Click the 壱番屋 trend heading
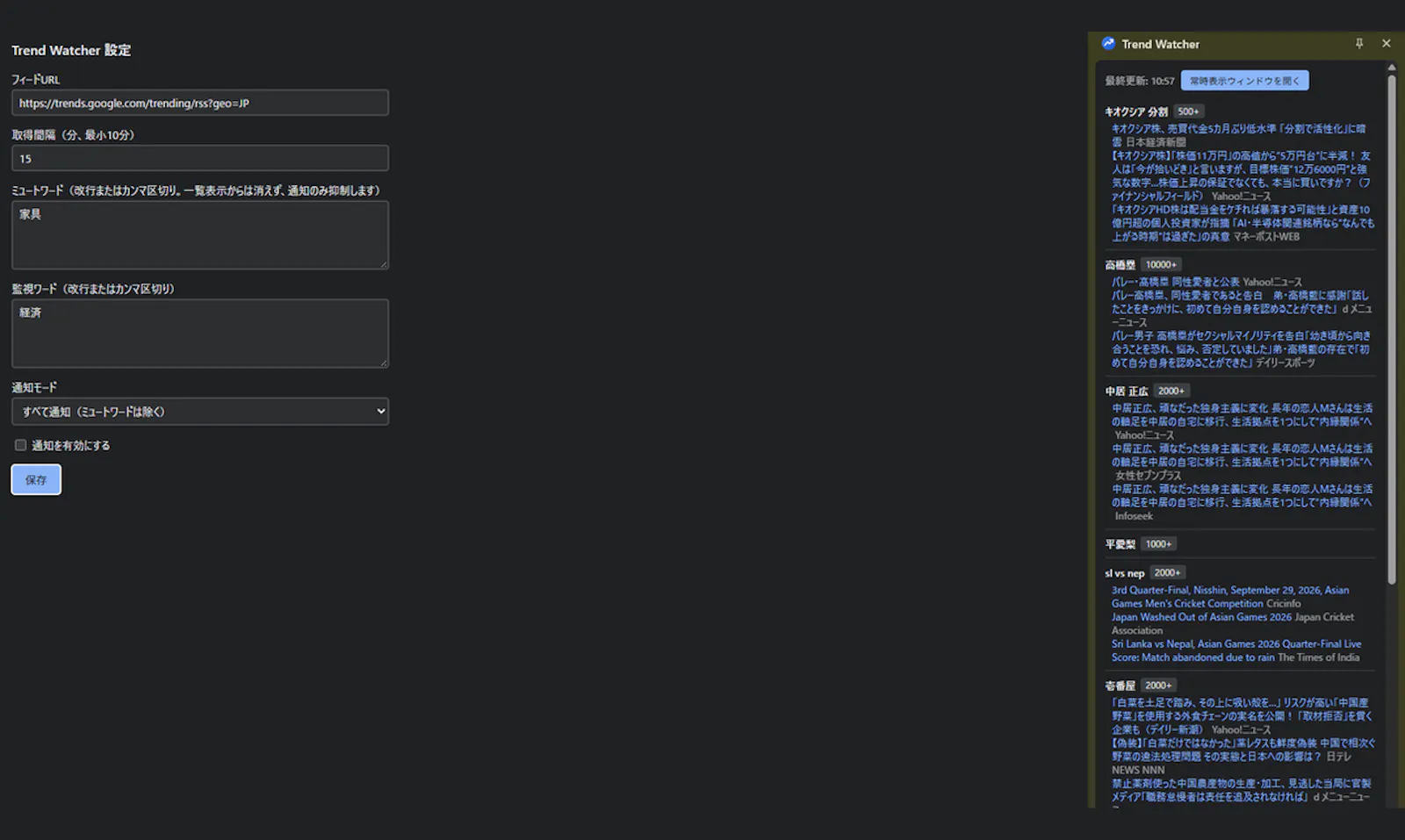 pos(1120,686)
